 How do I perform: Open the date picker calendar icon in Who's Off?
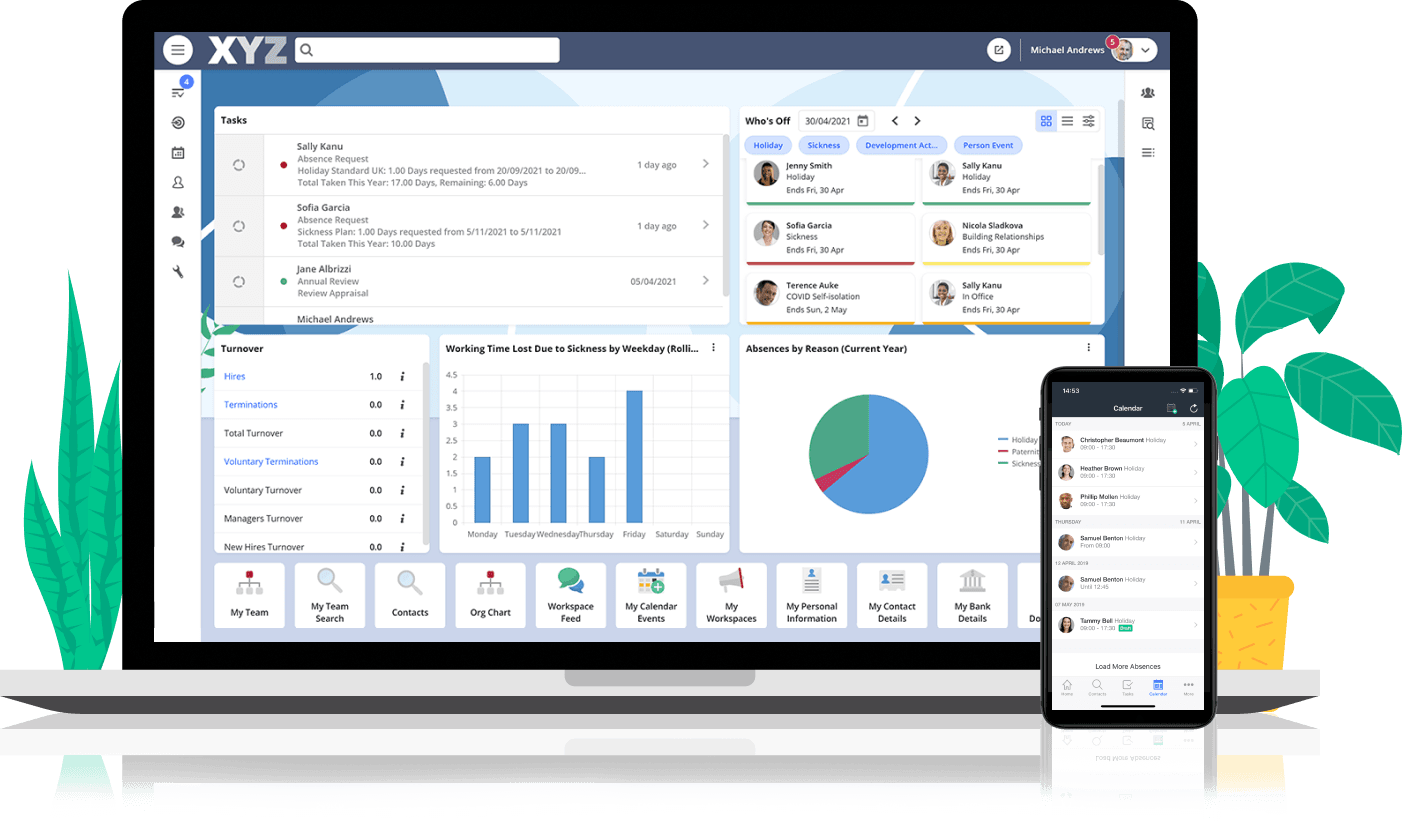click(x=863, y=121)
